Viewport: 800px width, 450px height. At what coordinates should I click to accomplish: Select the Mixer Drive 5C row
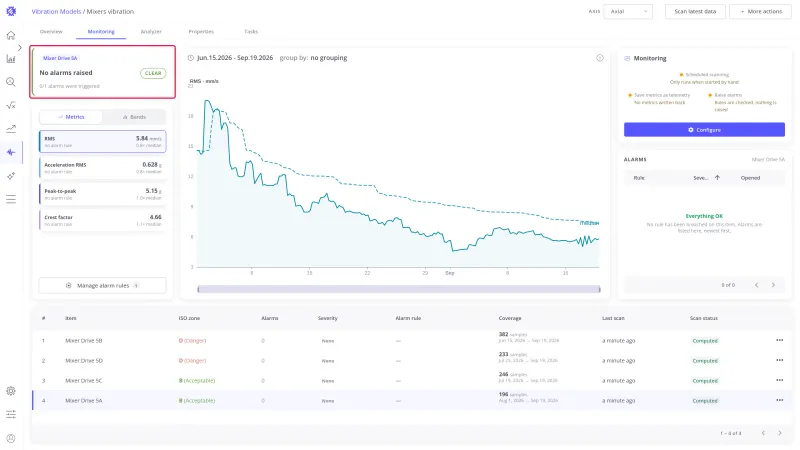[412, 380]
